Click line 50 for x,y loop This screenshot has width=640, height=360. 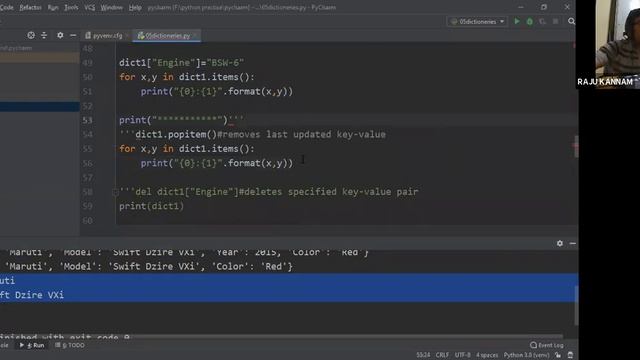pyautogui.click(x=187, y=77)
